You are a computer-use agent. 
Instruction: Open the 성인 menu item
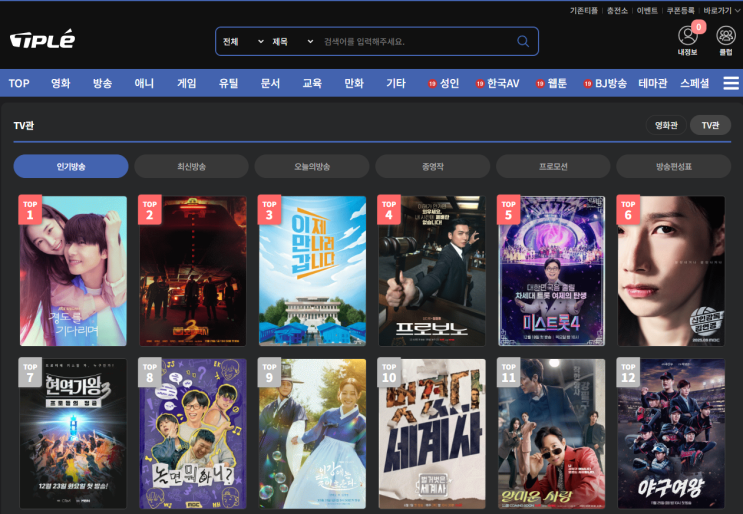pos(444,83)
